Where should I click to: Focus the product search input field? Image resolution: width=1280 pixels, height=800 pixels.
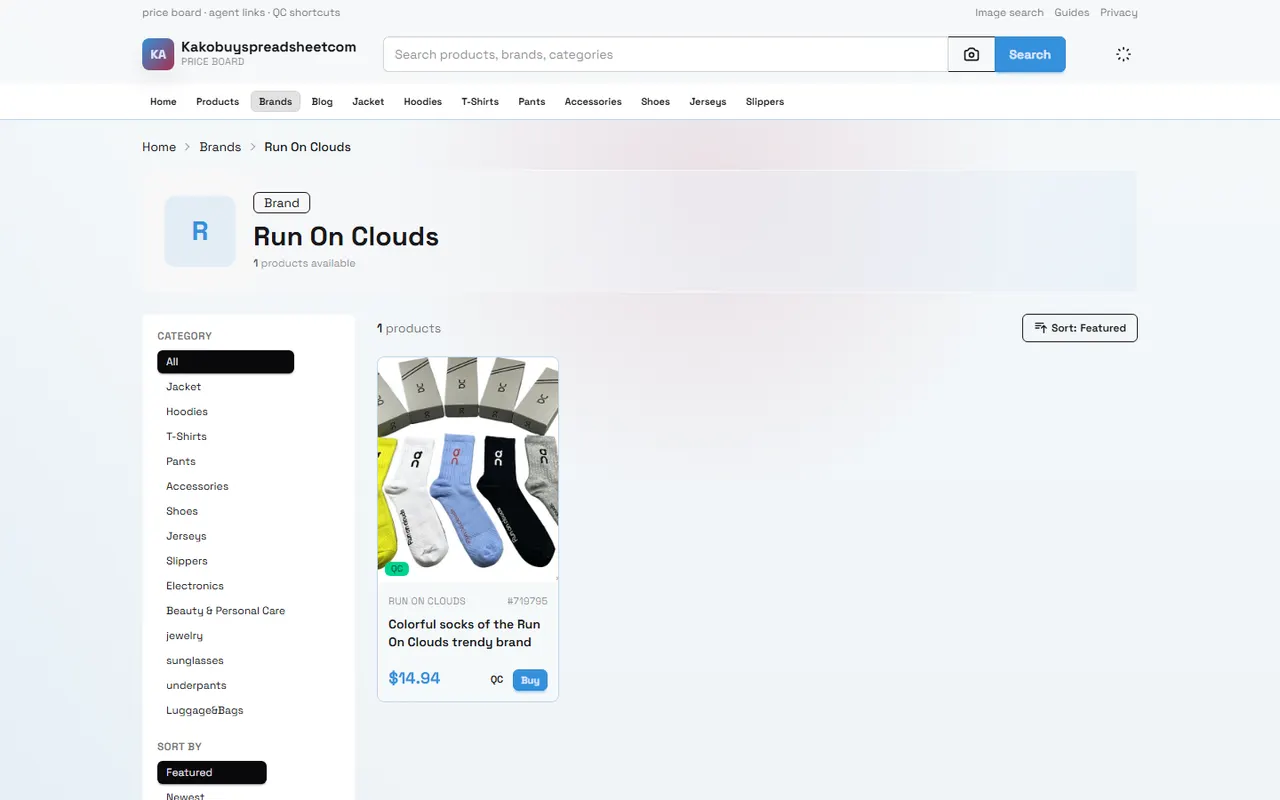666,54
